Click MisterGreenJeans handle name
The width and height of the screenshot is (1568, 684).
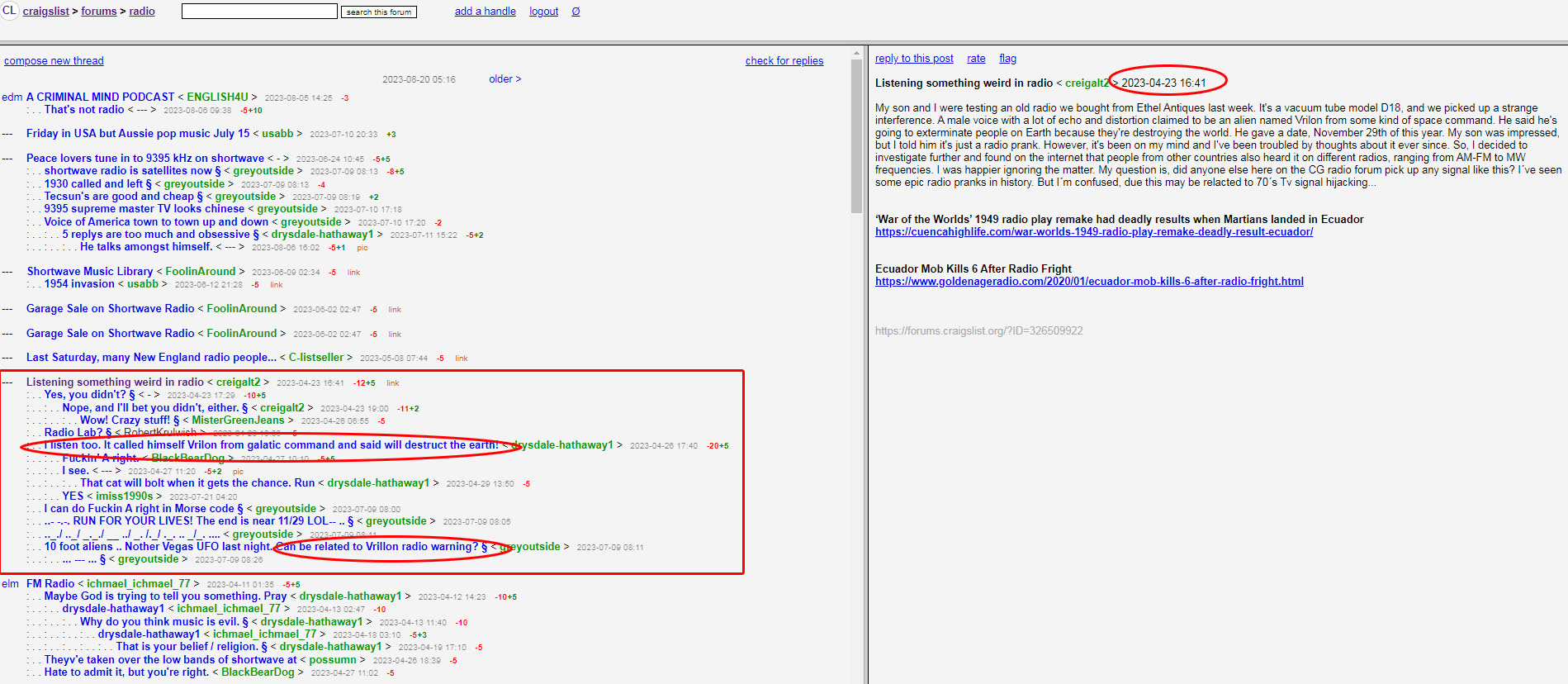[238, 420]
